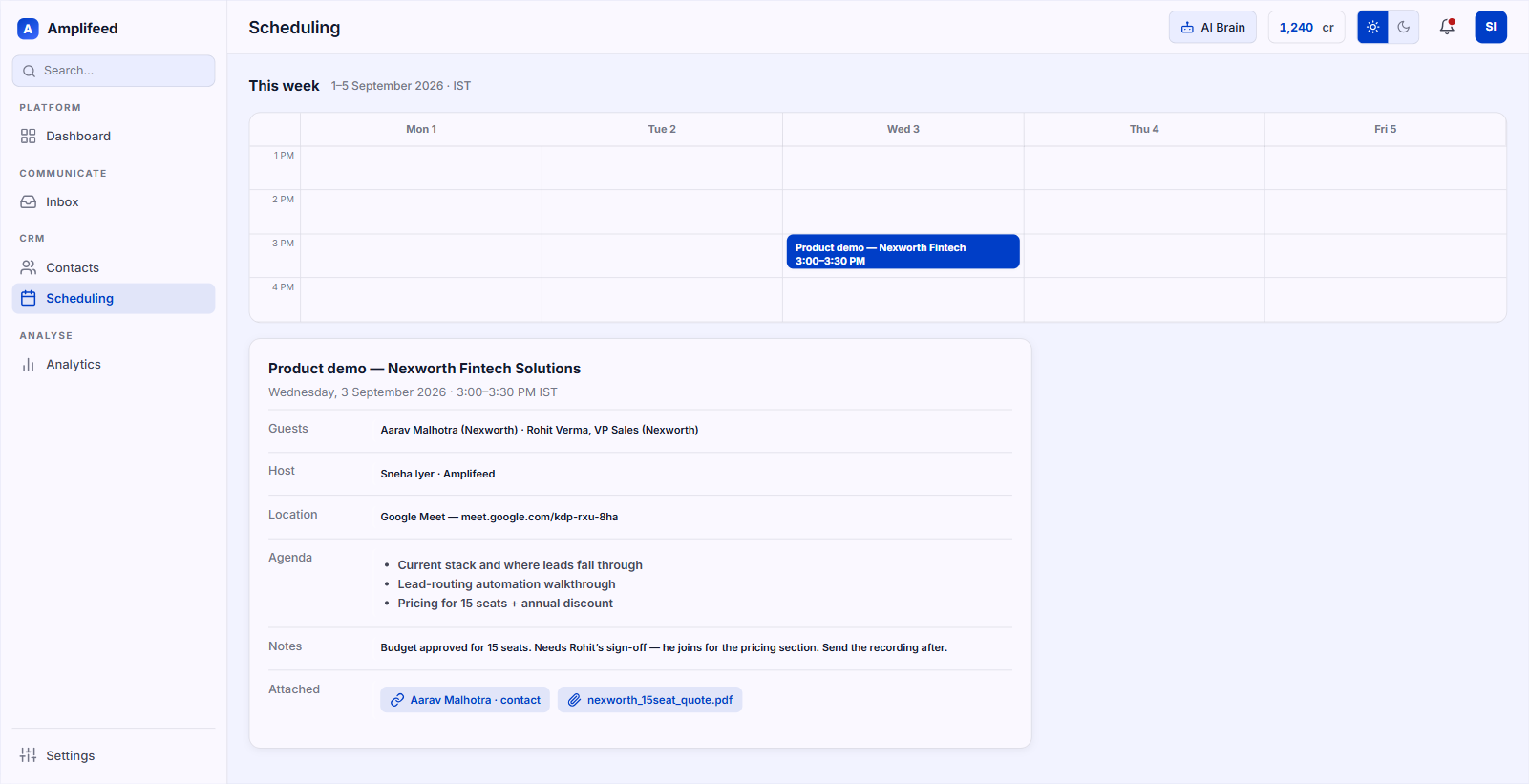Click the 4 PM time label
Image resolution: width=1529 pixels, height=784 pixels.
point(284,287)
